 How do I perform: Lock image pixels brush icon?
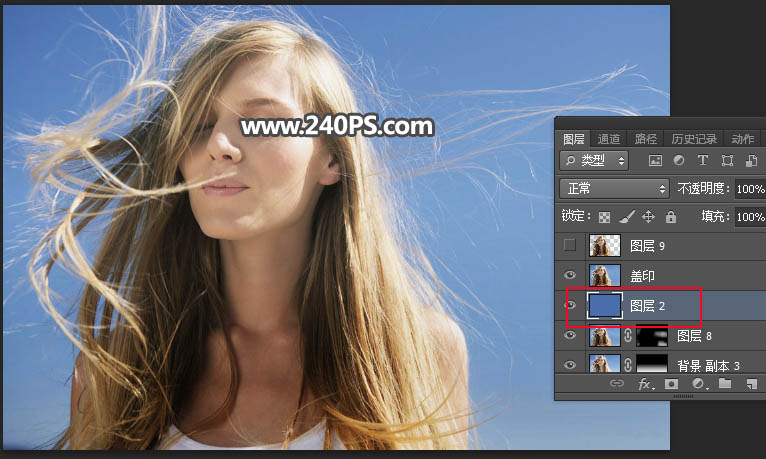point(627,216)
